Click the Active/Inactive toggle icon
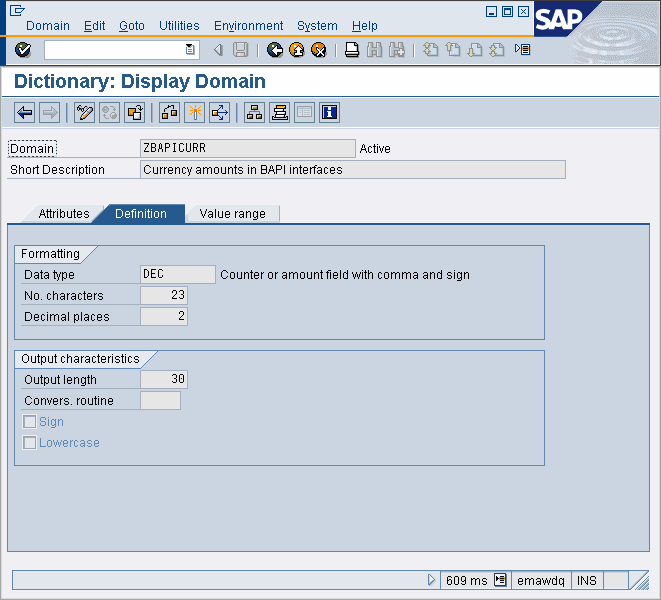Screen dimensions: 661x600 pos(110,113)
